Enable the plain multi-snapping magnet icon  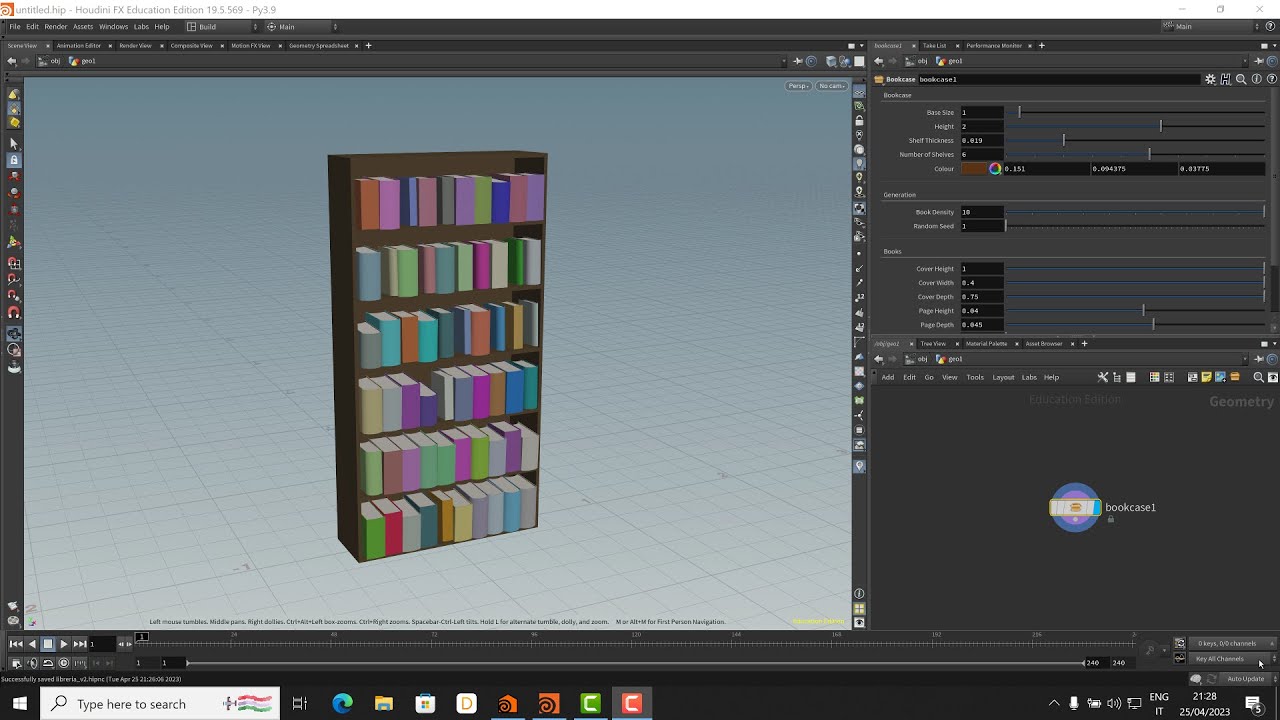(x=14, y=312)
